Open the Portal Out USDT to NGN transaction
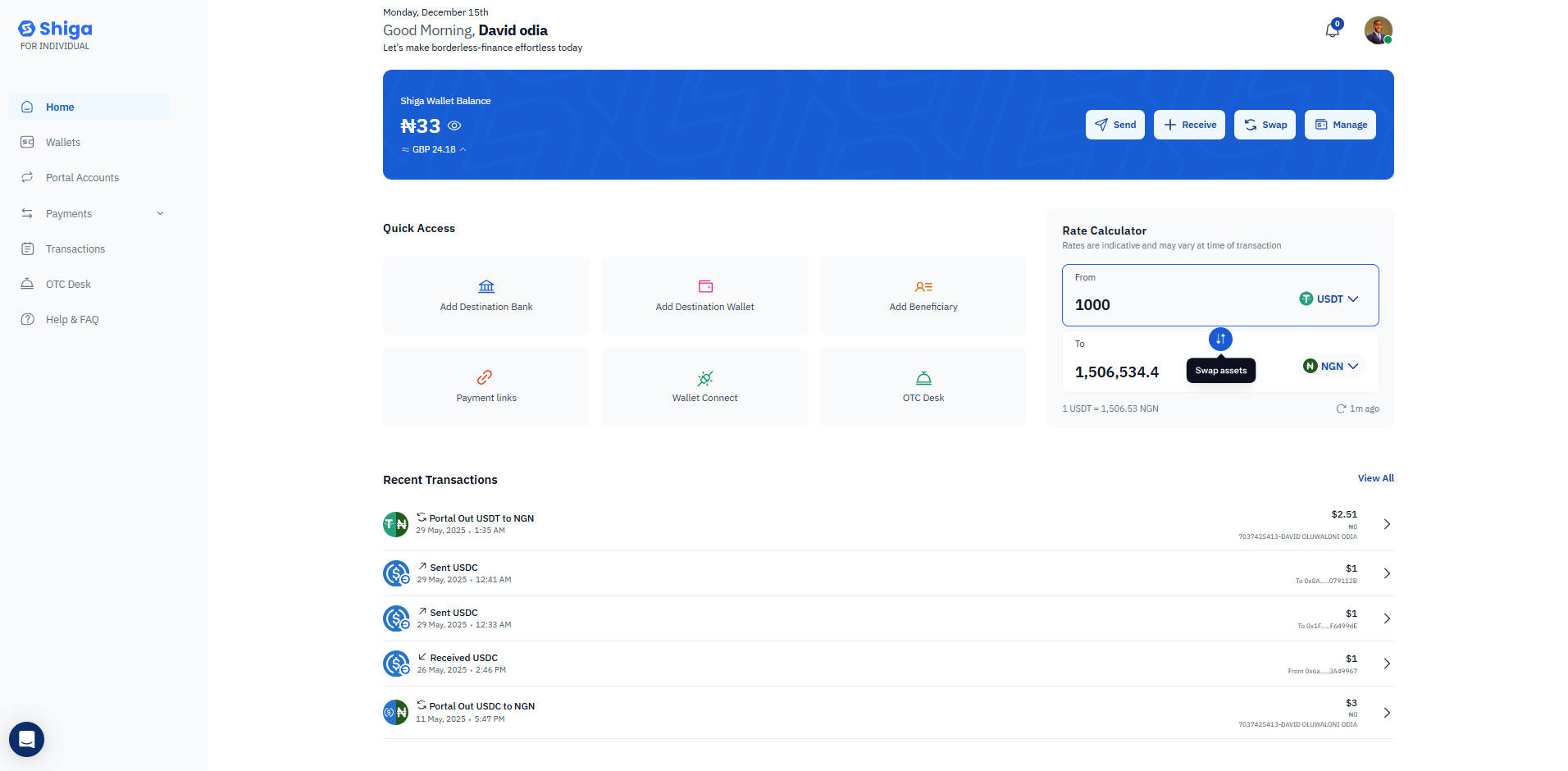Viewport: 1568px width, 771px height. coord(888,524)
